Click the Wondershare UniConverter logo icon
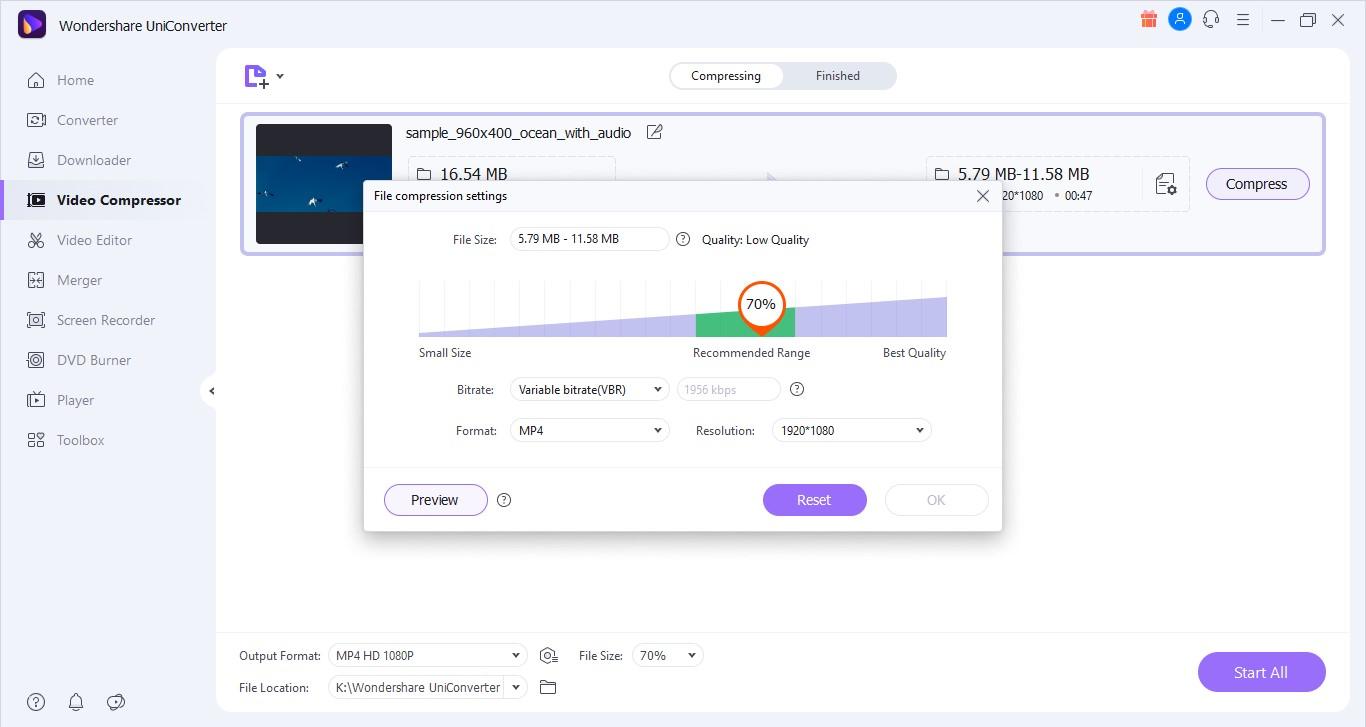1366x727 pixels. coord(32,25)
